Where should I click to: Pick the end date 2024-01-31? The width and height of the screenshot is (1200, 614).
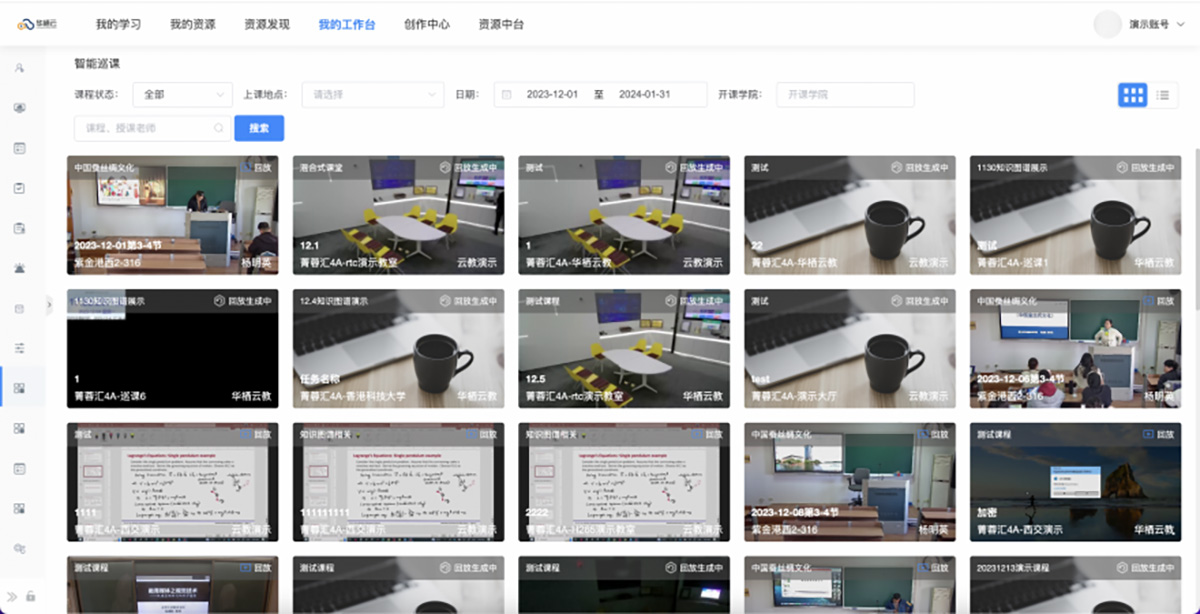coord(644,95)
